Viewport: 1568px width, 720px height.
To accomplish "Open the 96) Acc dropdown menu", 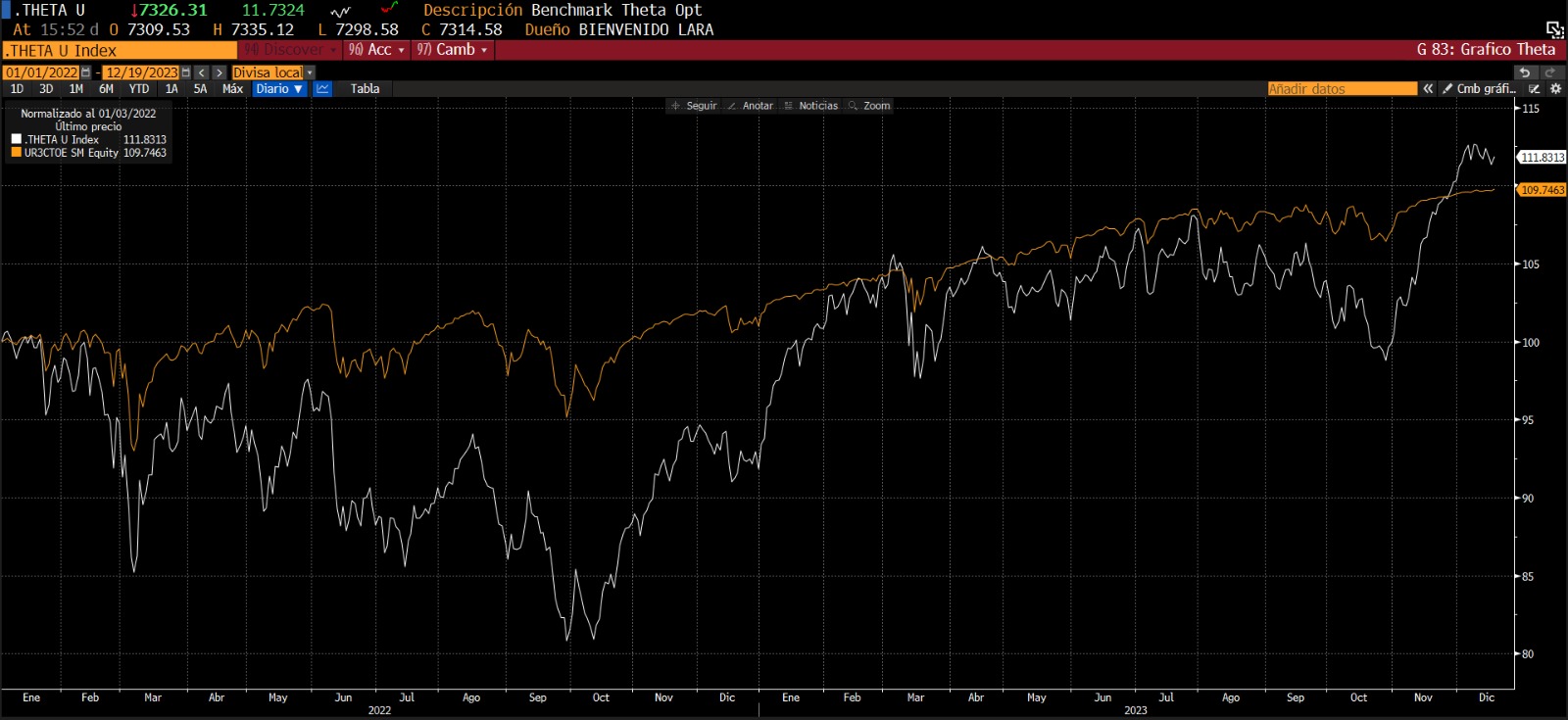I will tap(376, 50).
